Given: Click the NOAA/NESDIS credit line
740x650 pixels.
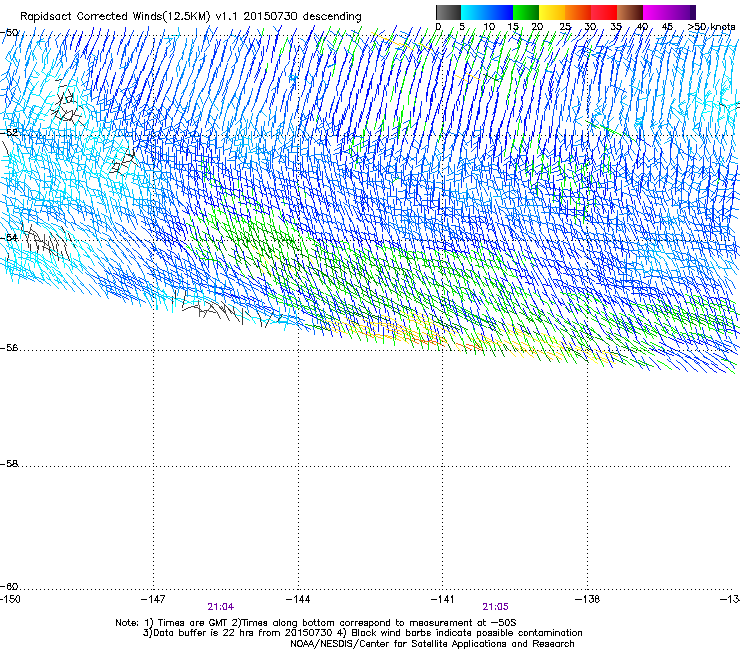Looking at the screenshot, I should 432,644.
